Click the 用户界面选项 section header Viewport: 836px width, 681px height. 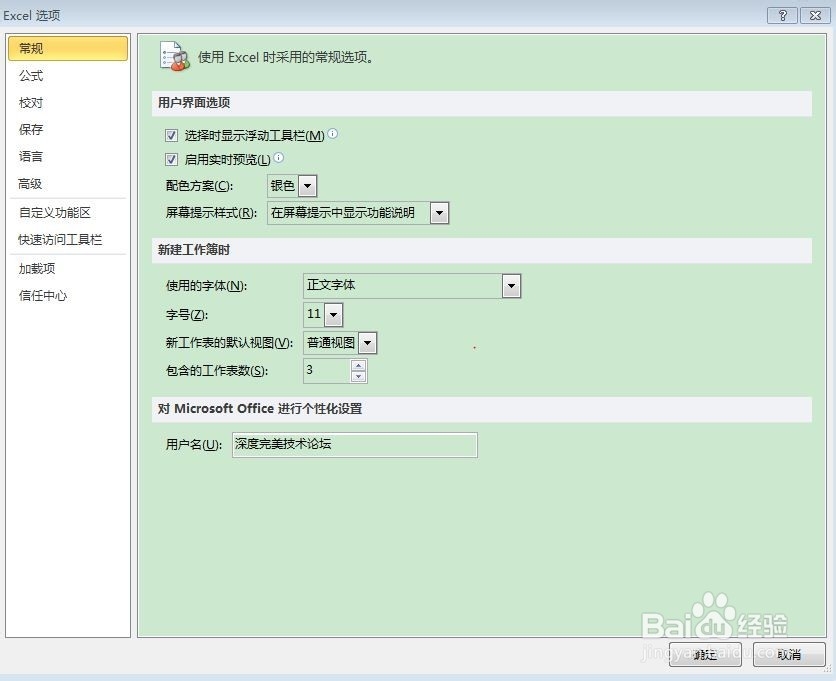point(482,103)
